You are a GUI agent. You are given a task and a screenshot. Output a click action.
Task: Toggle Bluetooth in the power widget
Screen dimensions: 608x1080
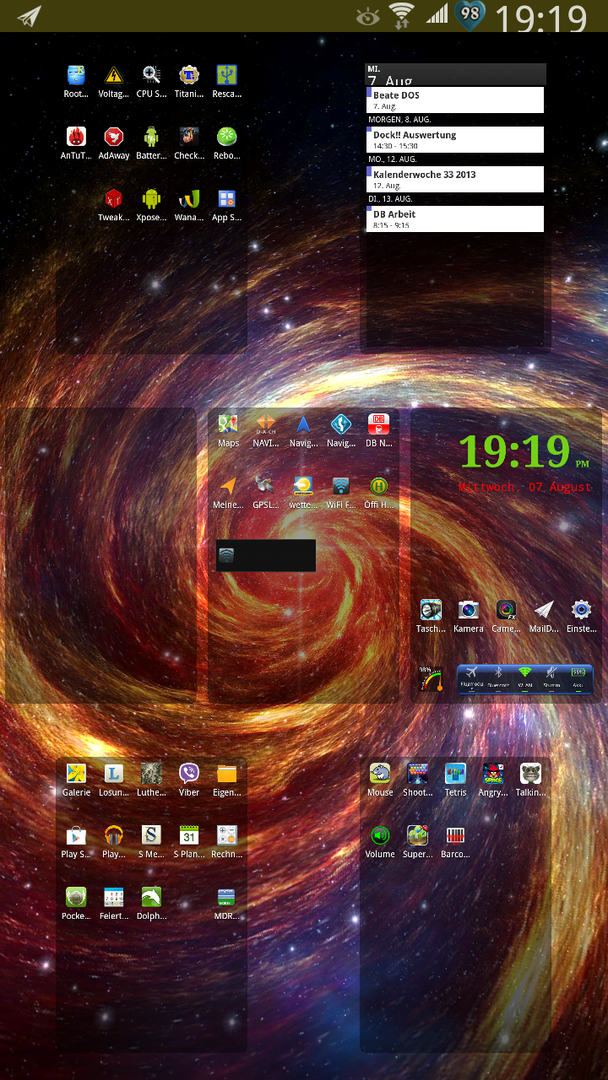point(499,678)
